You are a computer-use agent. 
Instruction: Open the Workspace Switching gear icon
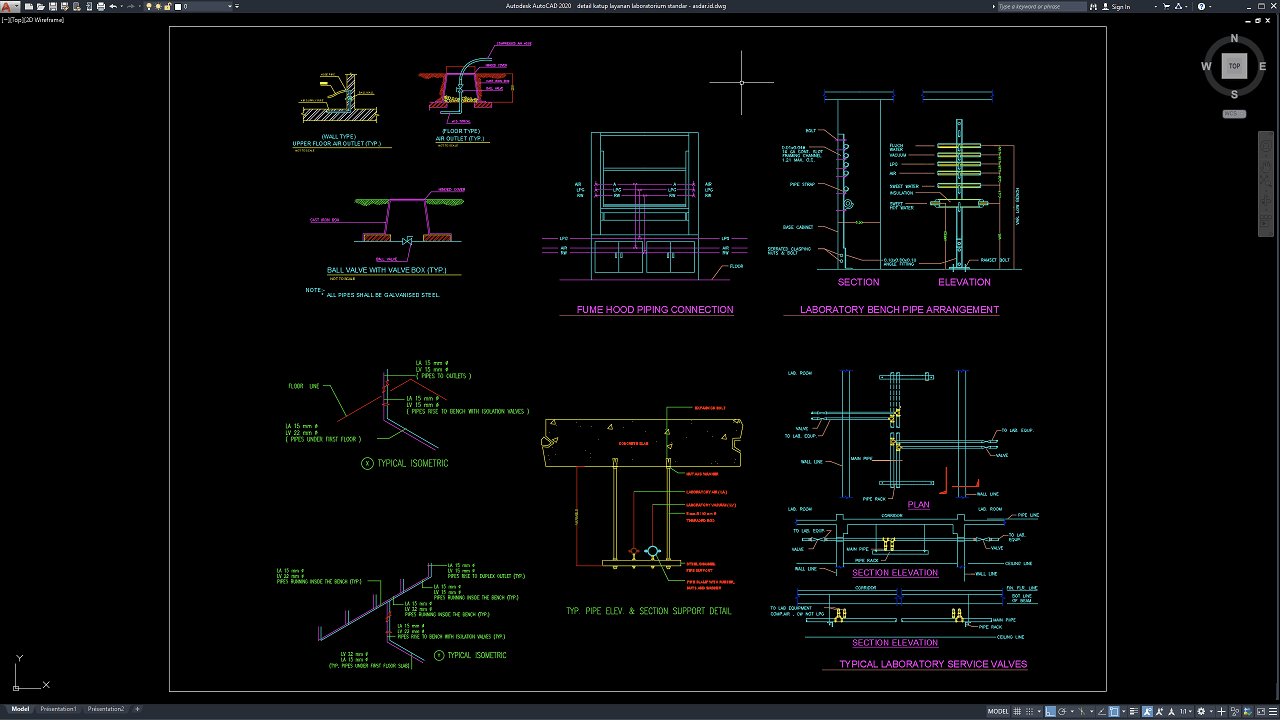1201,711
